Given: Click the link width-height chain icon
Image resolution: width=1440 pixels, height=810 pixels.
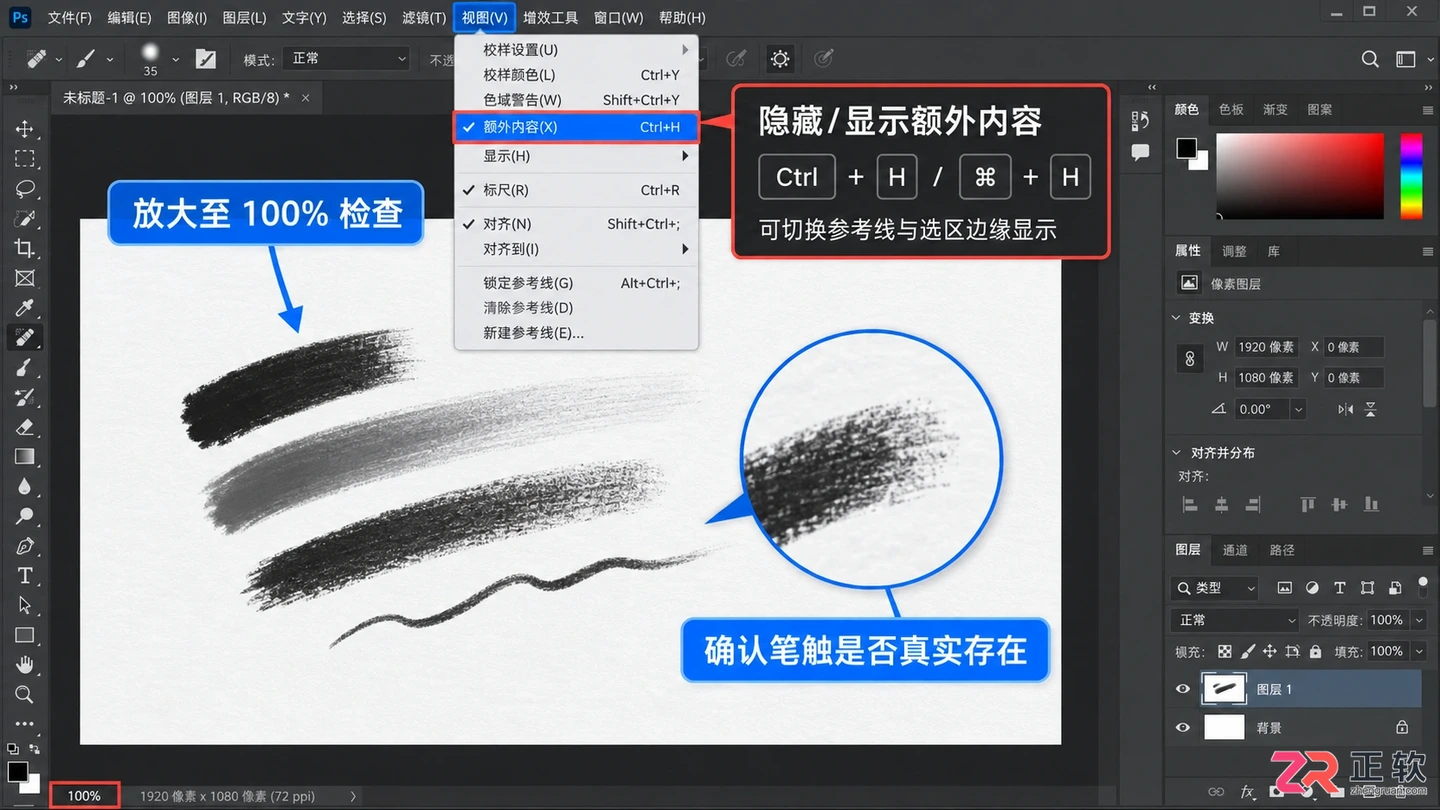Looking at the screenshot, I should 1189,360.
